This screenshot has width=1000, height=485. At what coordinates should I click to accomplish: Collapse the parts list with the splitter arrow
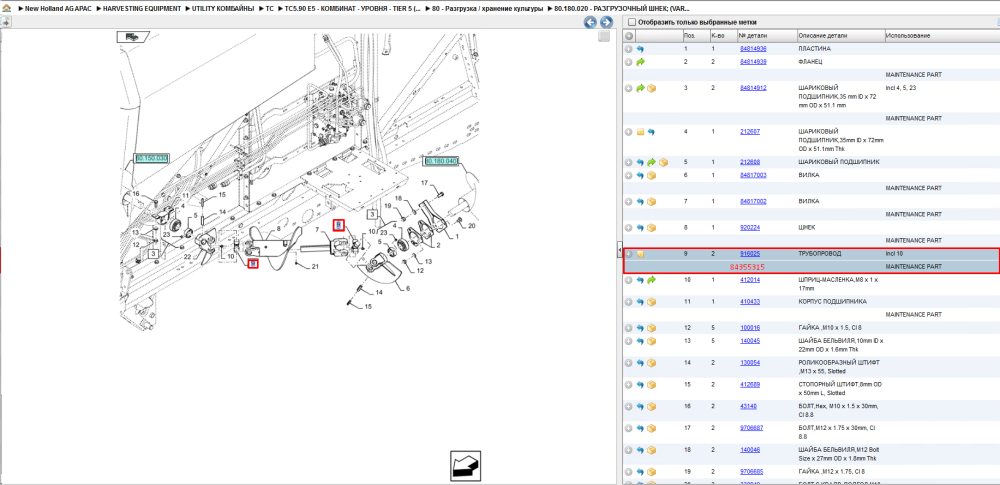[x=619, y=249]
